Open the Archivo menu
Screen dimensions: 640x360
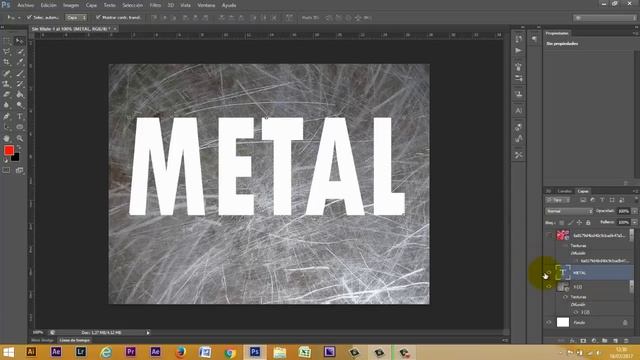26,5
